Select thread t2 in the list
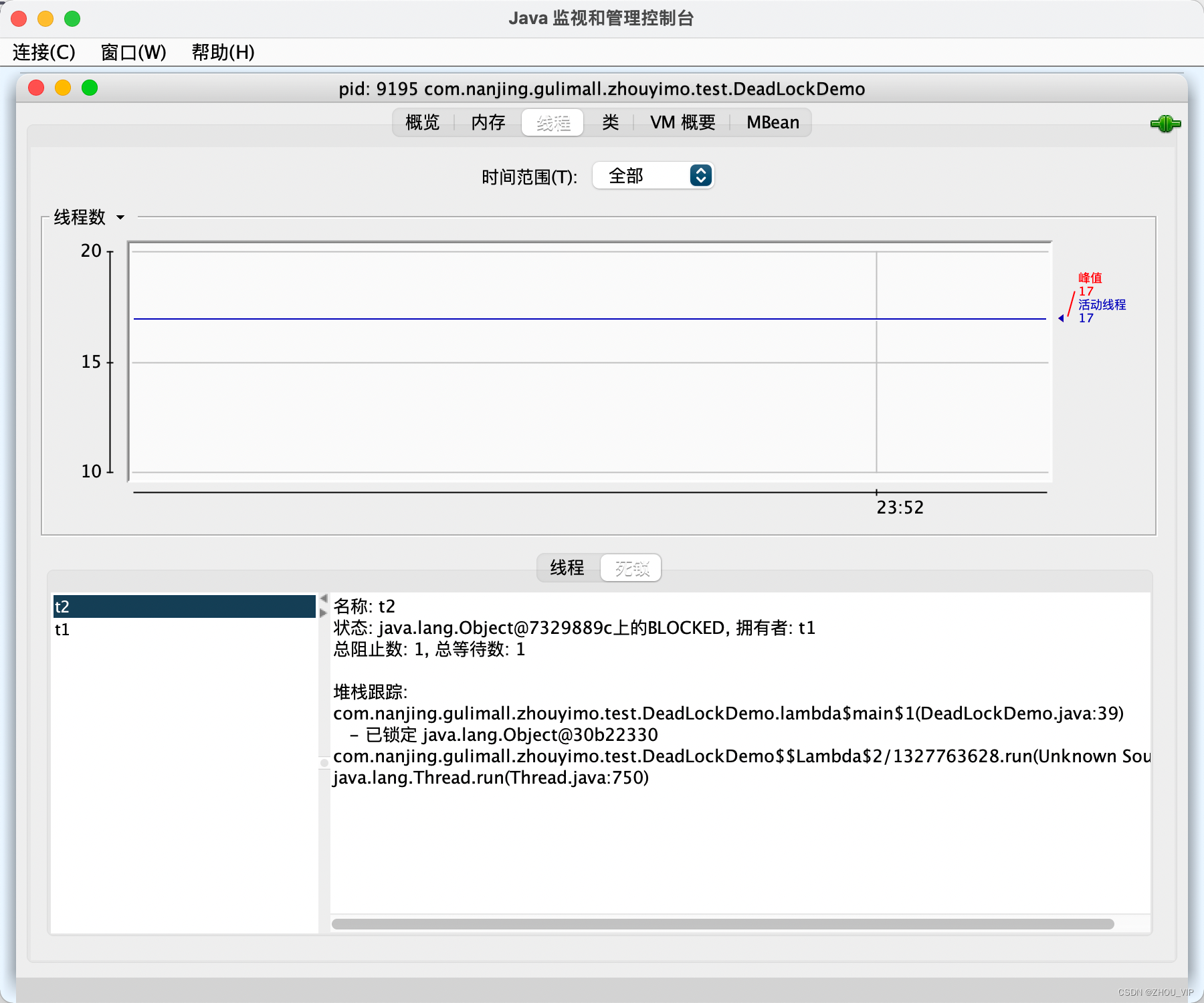This screenshot has height=1003, width=1204. point(184,606)
